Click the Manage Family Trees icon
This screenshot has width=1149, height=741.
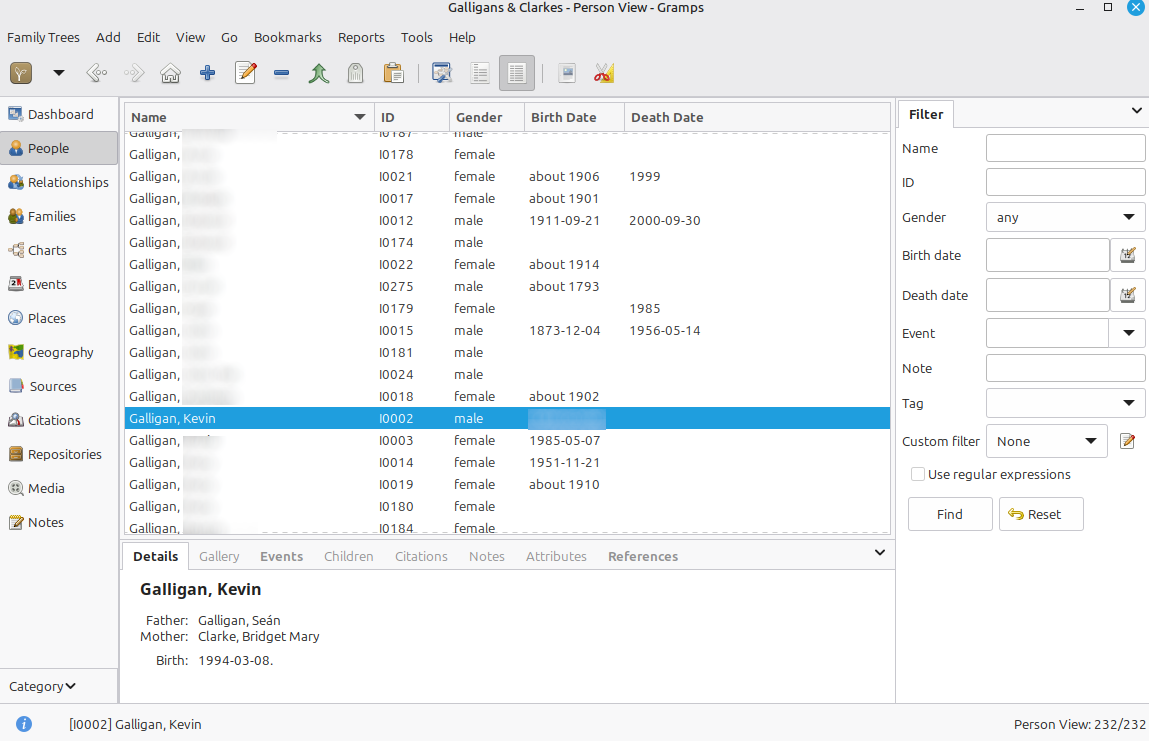click(22, 73)
